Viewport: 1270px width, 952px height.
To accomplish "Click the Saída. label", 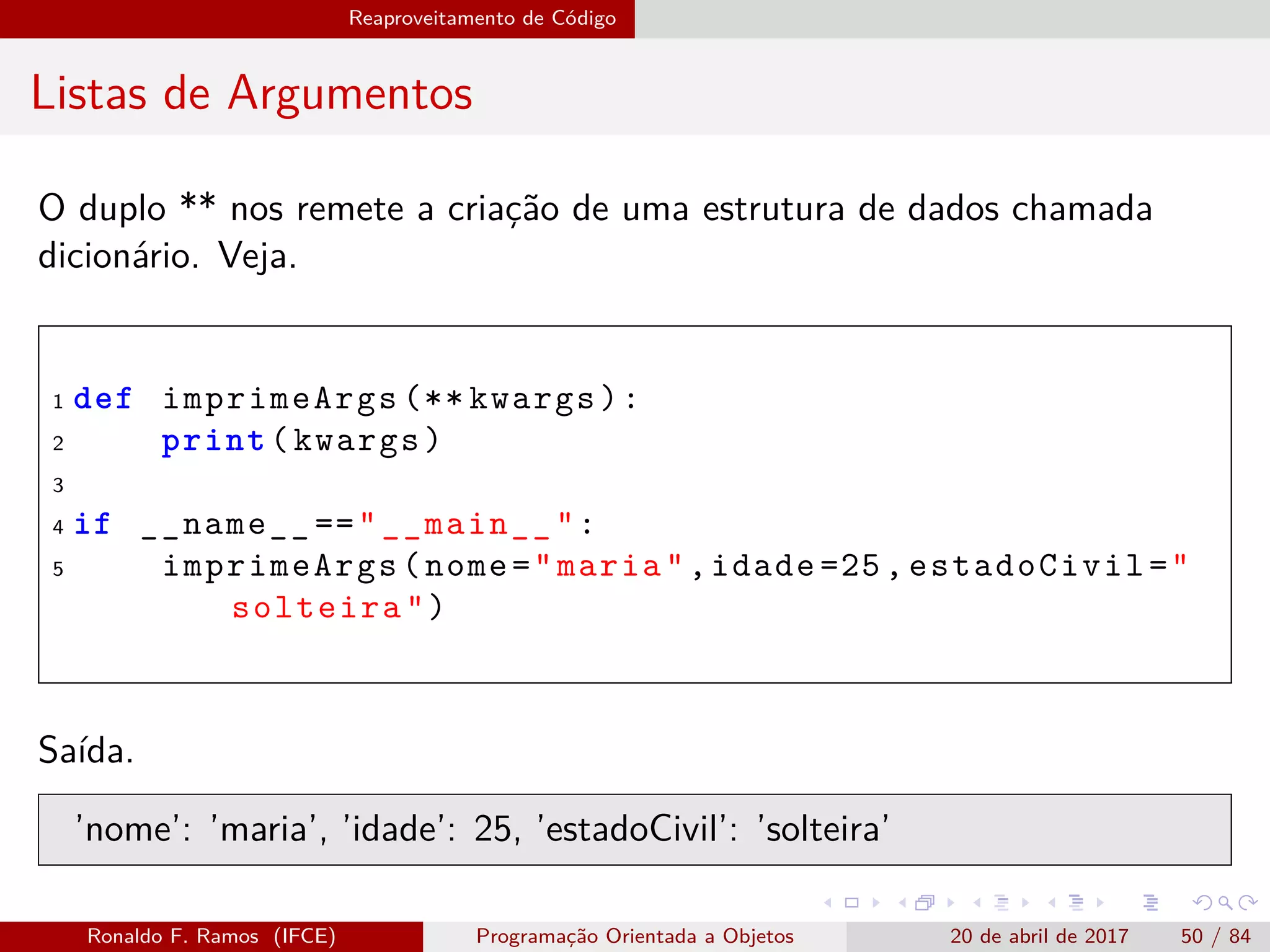I will click(86, 750).
